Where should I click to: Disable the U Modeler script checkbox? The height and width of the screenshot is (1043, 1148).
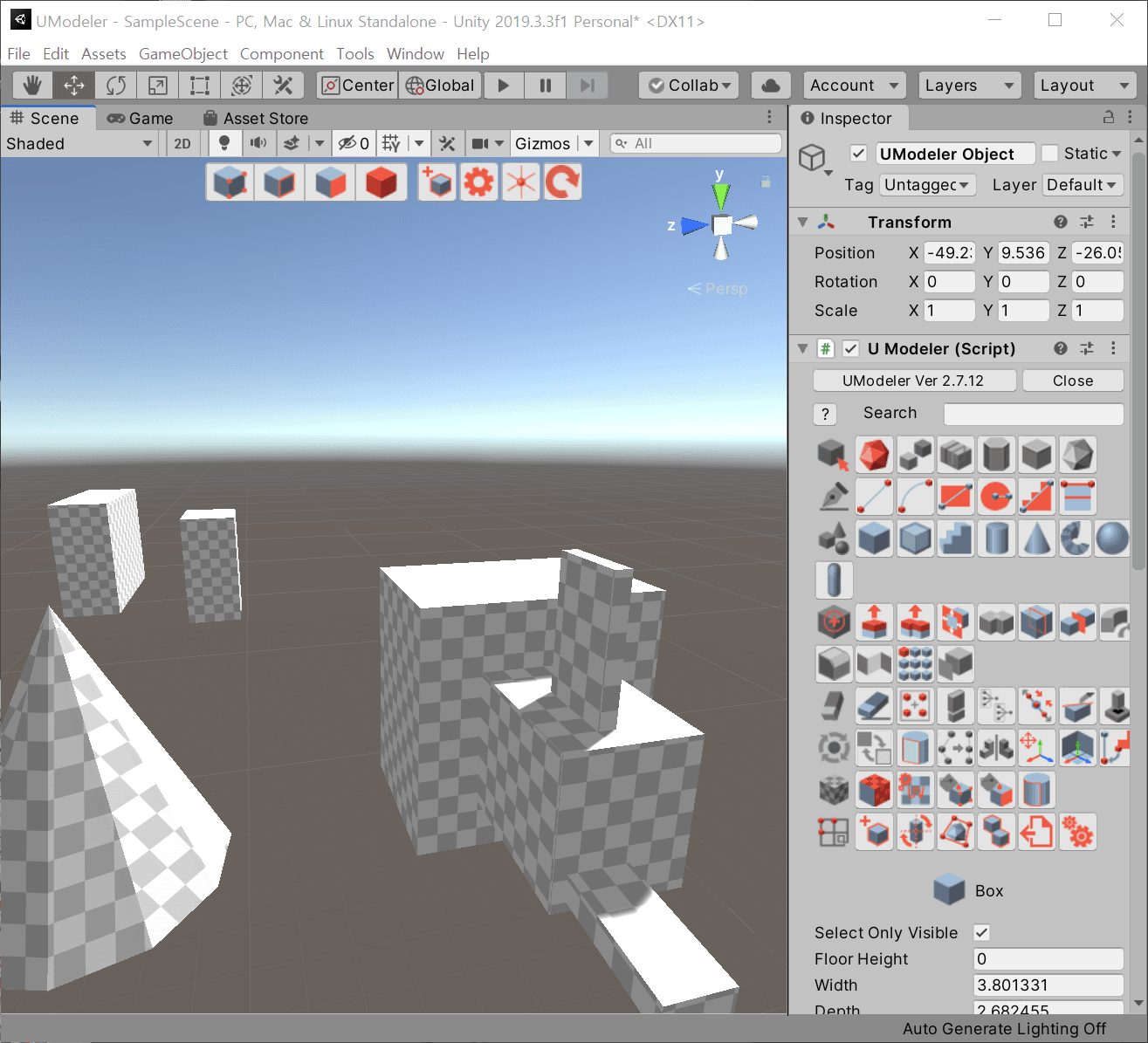(x=851, y=348)
